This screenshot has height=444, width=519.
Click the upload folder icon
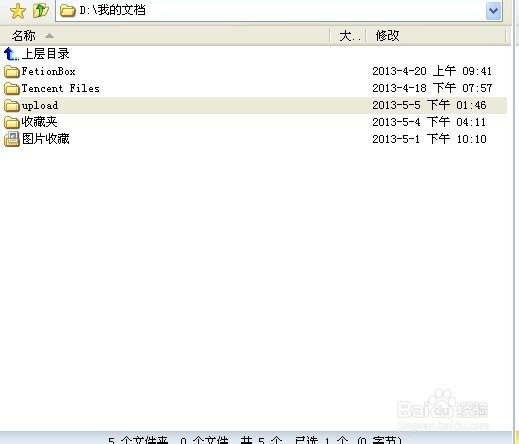[x=12, y=105]
